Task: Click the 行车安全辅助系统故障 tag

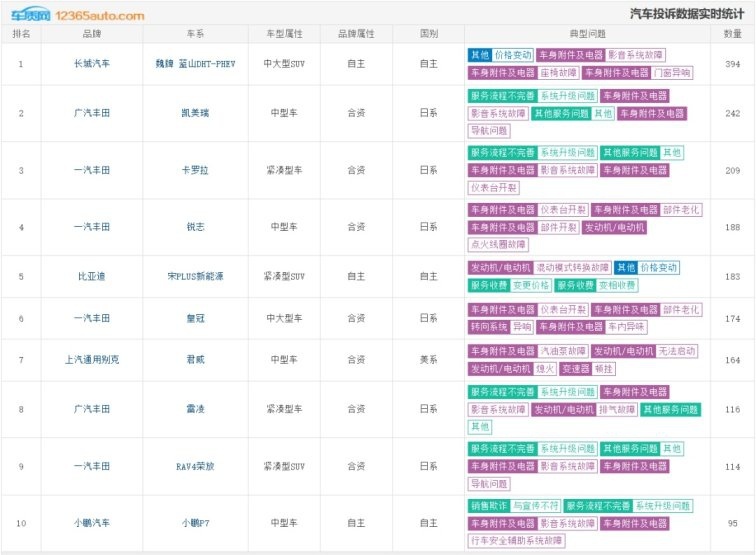Action: 516,541
